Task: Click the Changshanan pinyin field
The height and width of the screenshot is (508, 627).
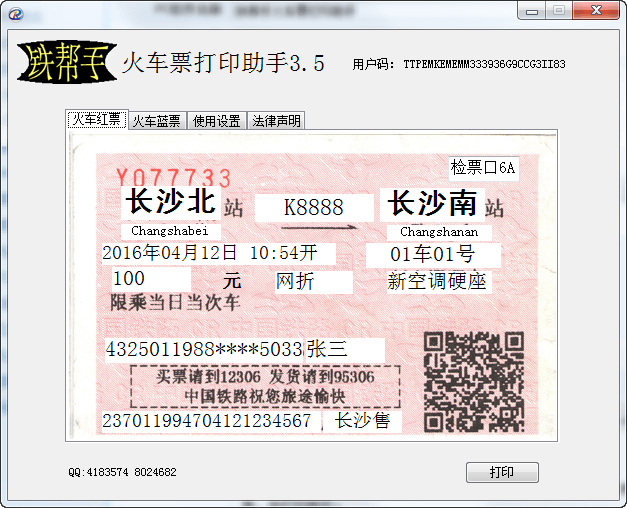Action: (439, 232)
